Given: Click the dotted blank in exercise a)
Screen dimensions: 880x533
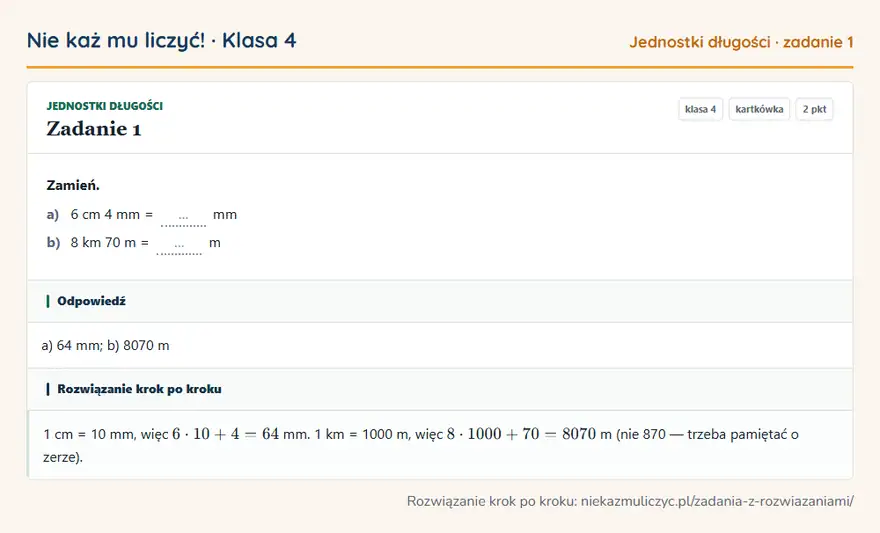Looking at the screenshot, I should pos(184,216).
